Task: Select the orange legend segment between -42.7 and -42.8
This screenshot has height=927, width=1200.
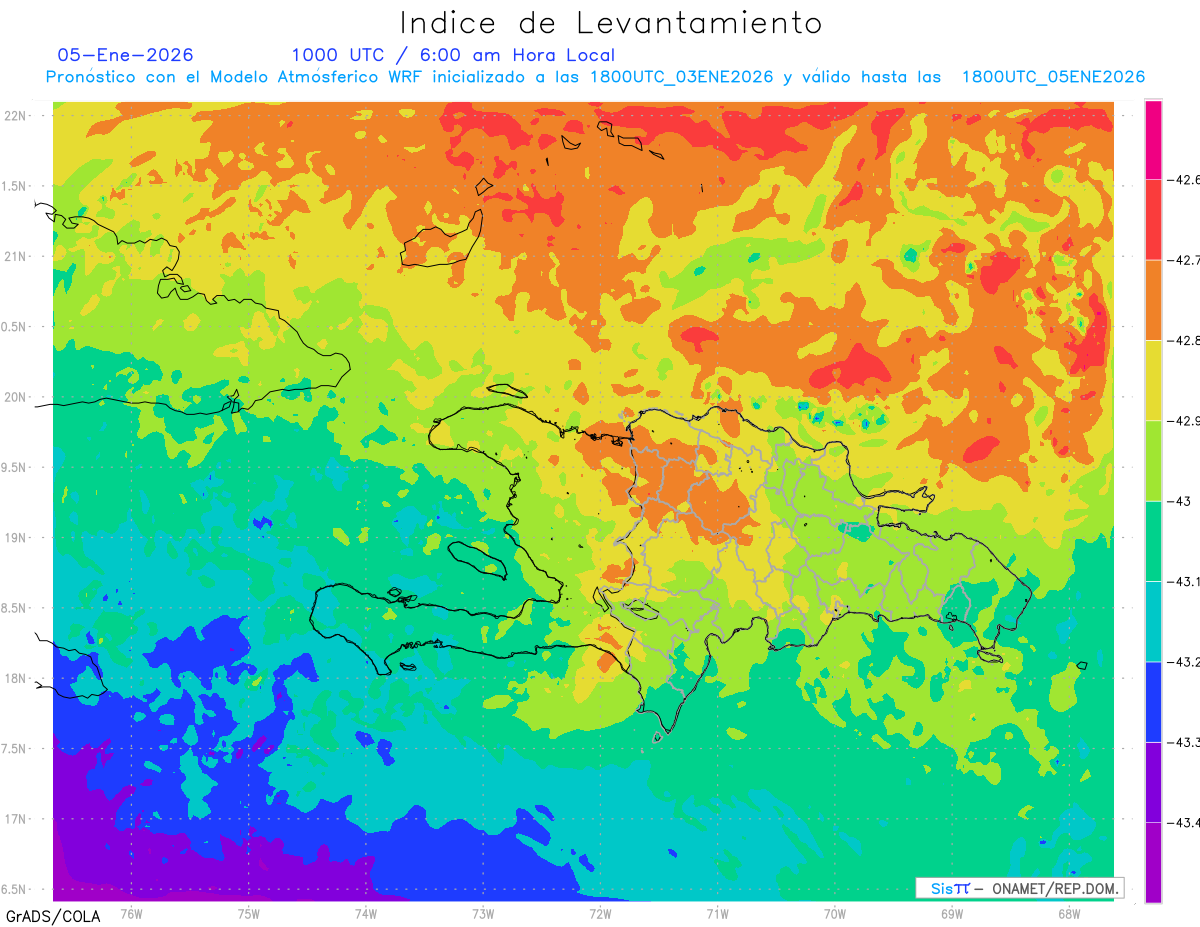Action: click(x=1153, y=300)
